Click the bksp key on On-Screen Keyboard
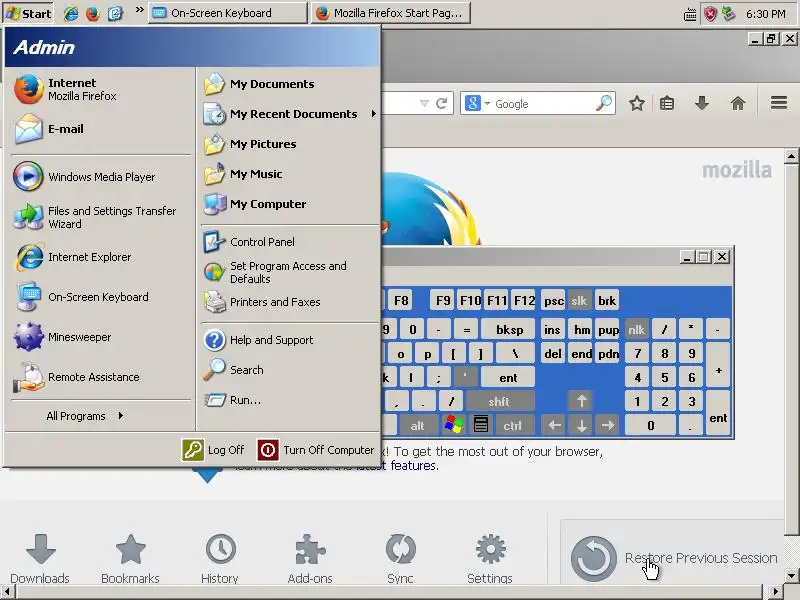The image size is (800, 600). (509, 330)
